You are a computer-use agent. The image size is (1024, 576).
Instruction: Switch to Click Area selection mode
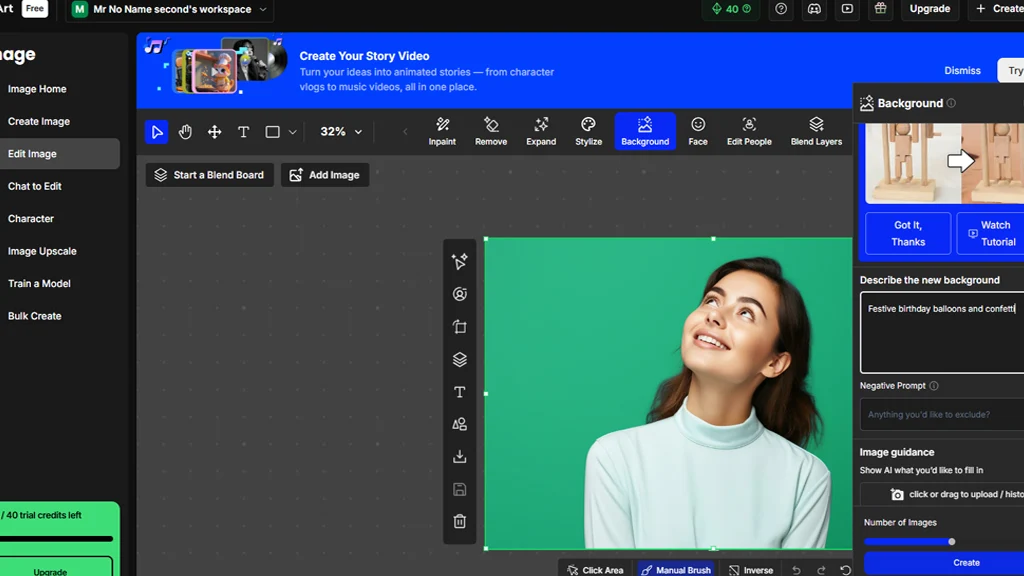[595, 569]
